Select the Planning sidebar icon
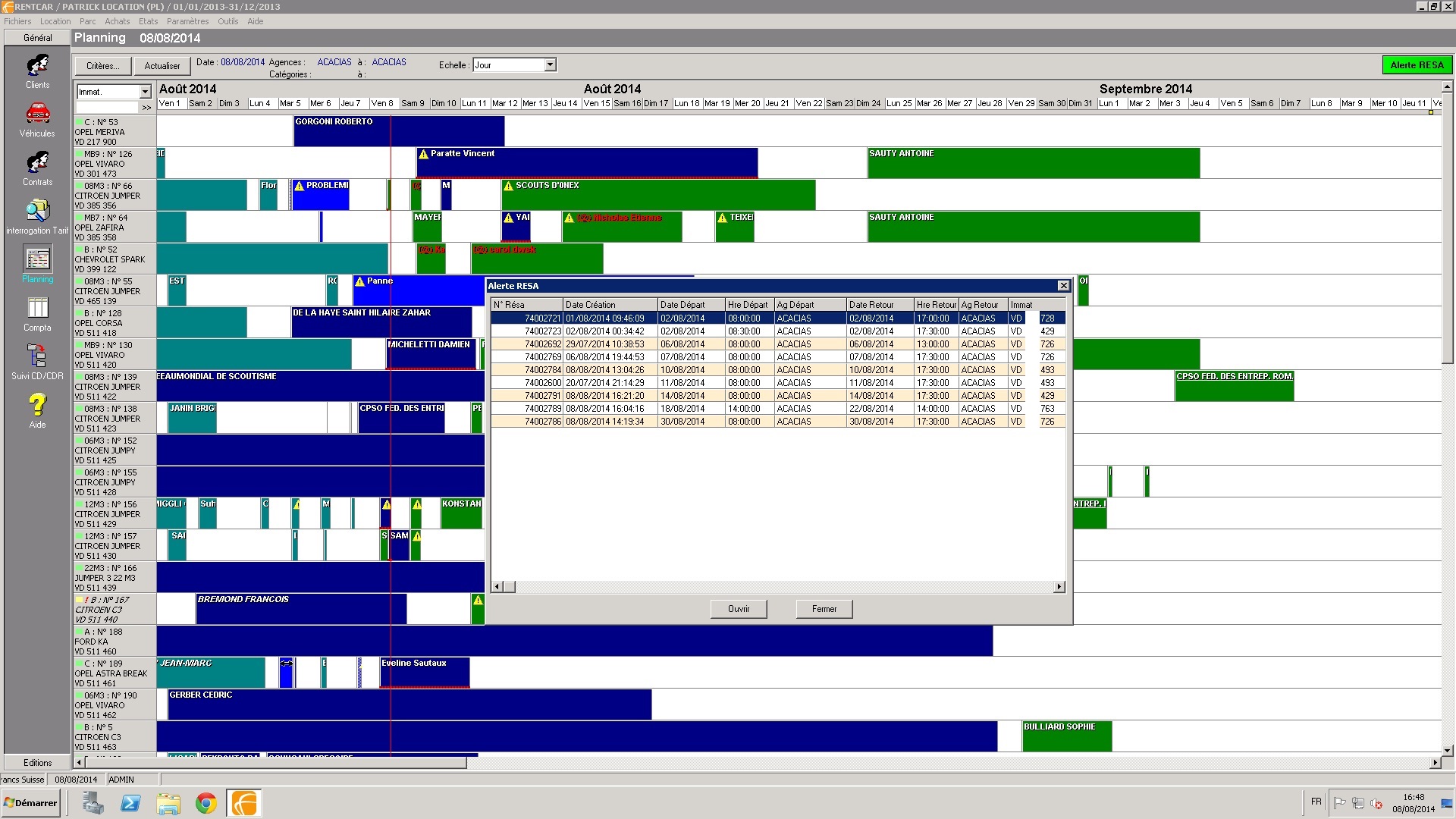1456x819 pixels. 37,260
